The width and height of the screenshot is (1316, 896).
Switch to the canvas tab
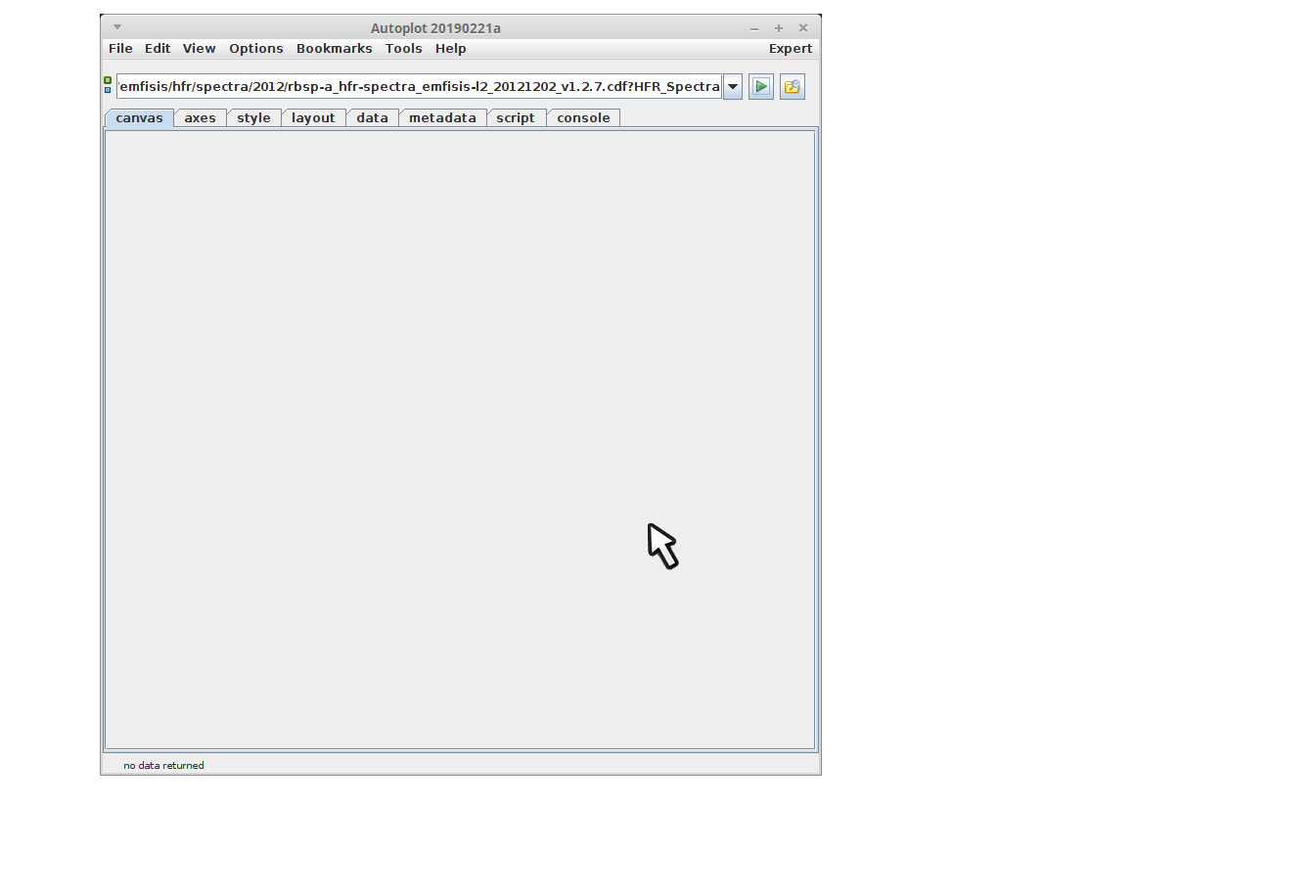(139, 118)
